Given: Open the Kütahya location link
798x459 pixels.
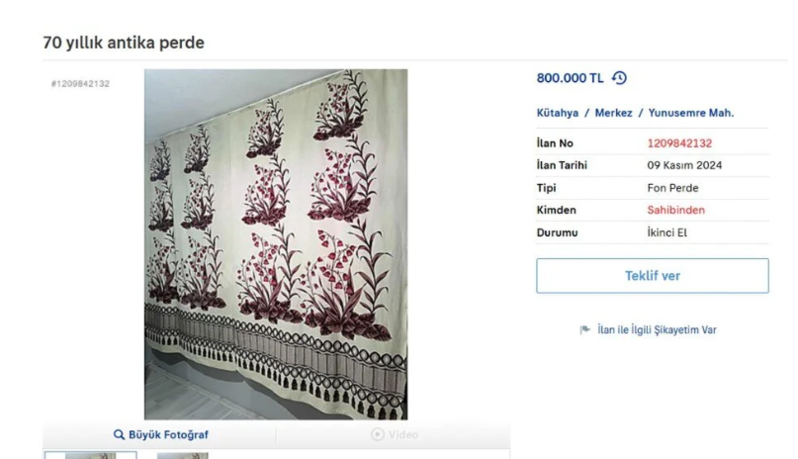Looking at the screenshot, I should [557, 113].
